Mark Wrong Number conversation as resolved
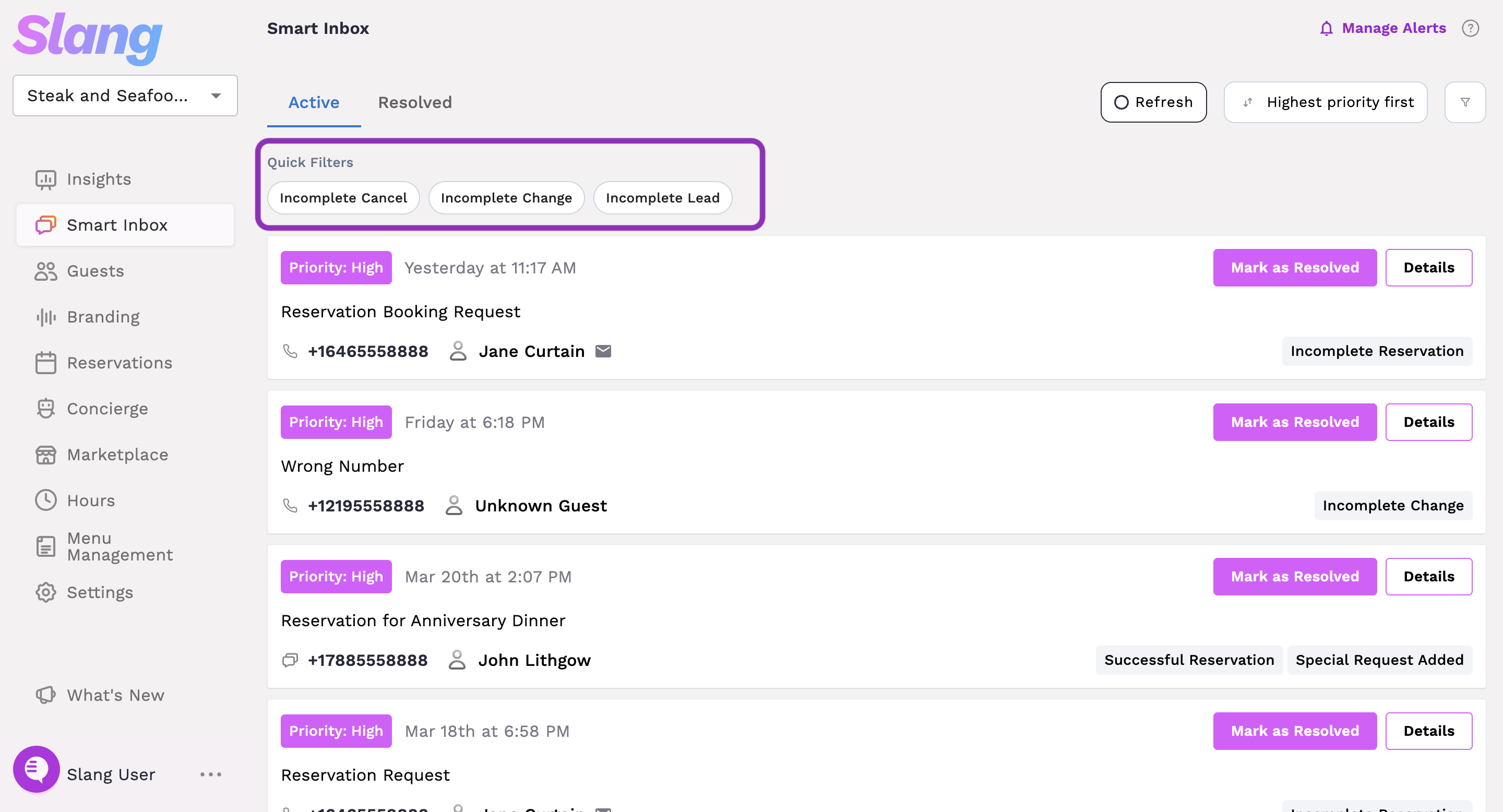This screenshot has width=1503, height=812. pyautogui.click(x=1295, y=422)
